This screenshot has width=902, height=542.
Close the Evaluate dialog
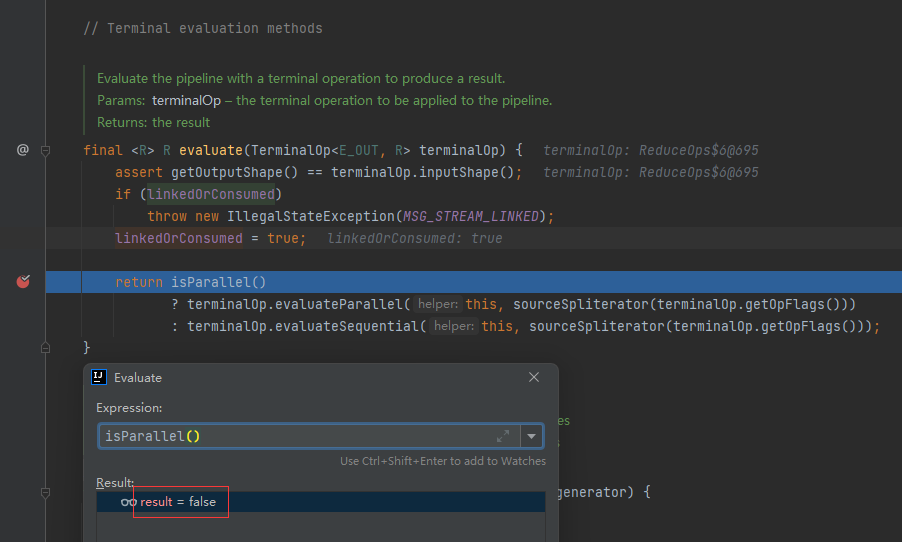(x=534, y=378)
